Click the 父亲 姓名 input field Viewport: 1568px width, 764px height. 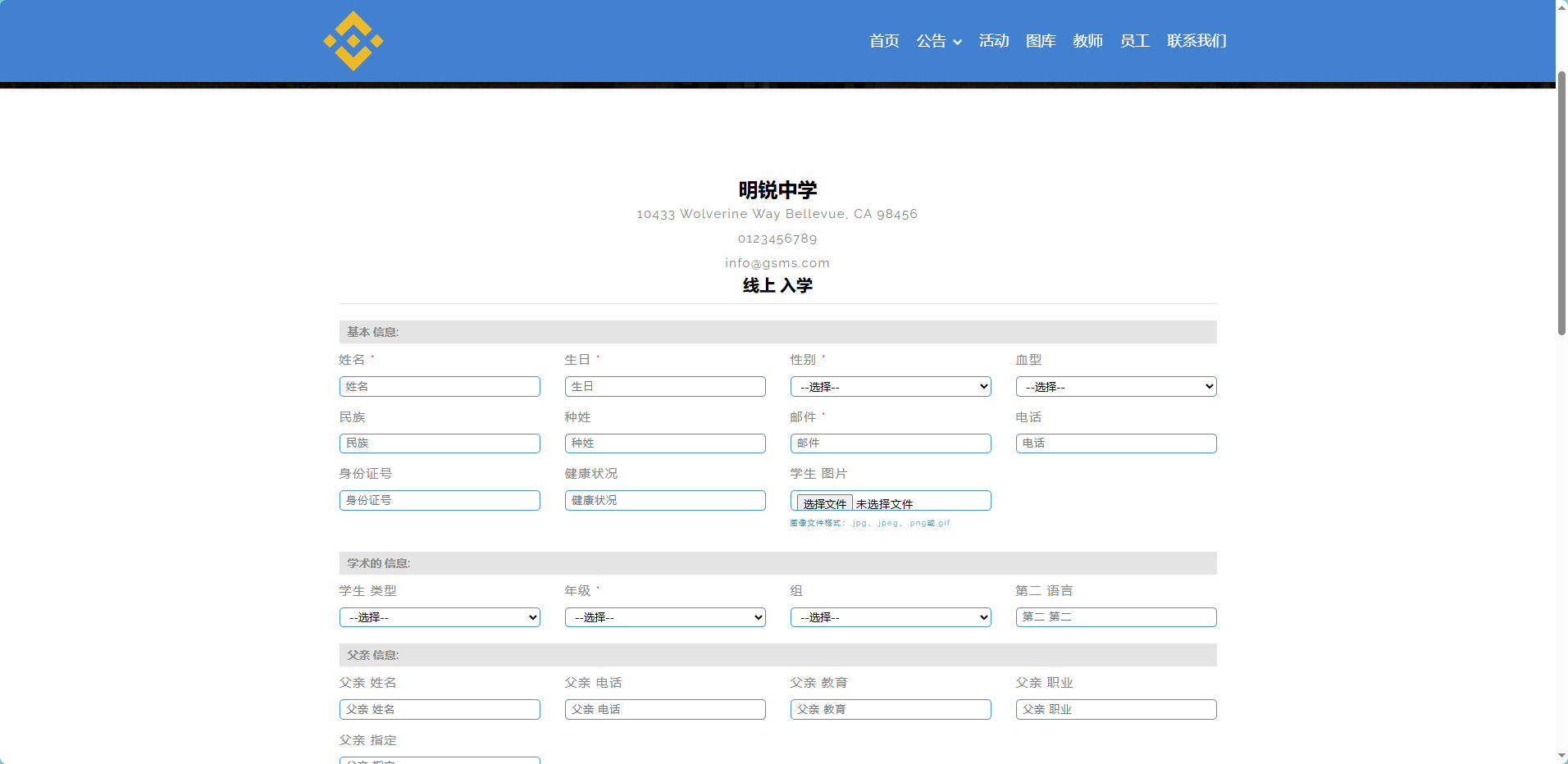[x=440, y=710]
